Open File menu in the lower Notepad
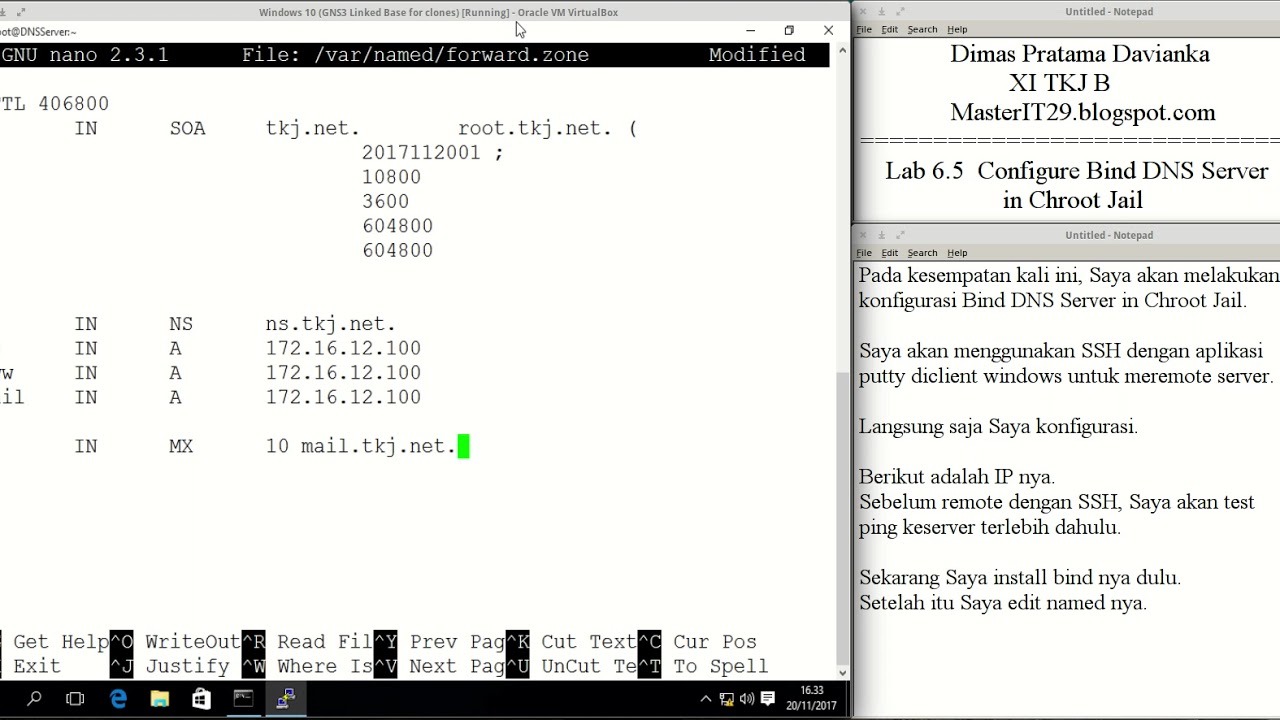The width and height of the screenshot is (1280, 720). pos(864,253)
